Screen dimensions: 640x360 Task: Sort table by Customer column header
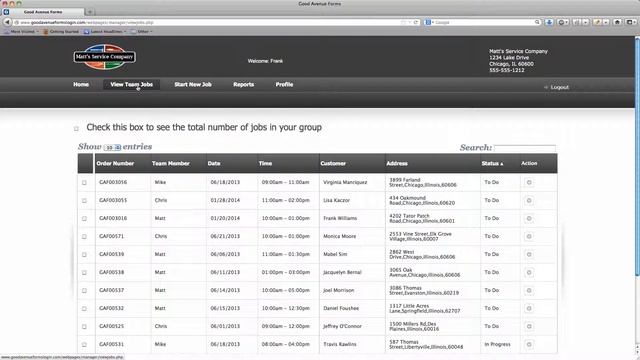[x=352, y=164]
